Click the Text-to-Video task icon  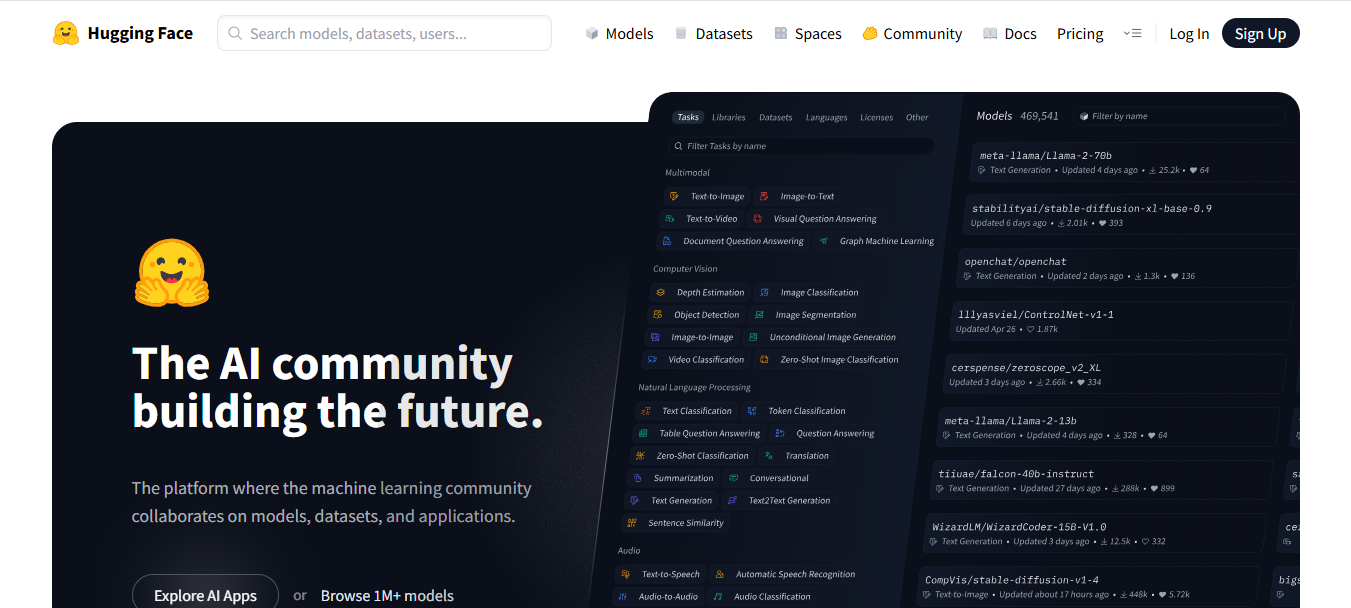670,218
